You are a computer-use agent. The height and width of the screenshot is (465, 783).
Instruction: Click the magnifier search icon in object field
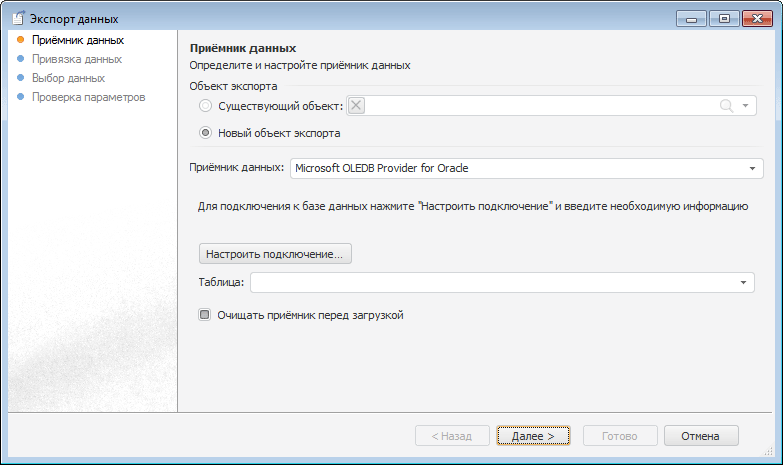point(726,106)
